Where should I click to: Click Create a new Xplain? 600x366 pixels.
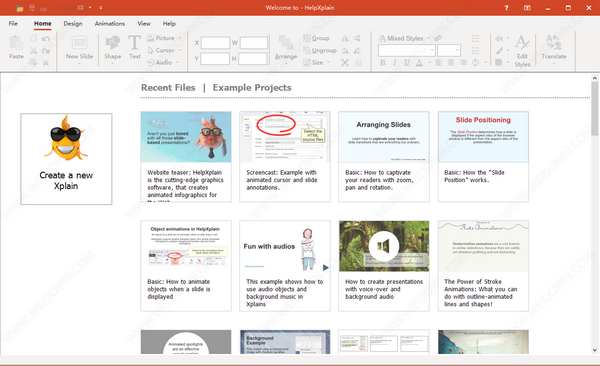(66, 158)
